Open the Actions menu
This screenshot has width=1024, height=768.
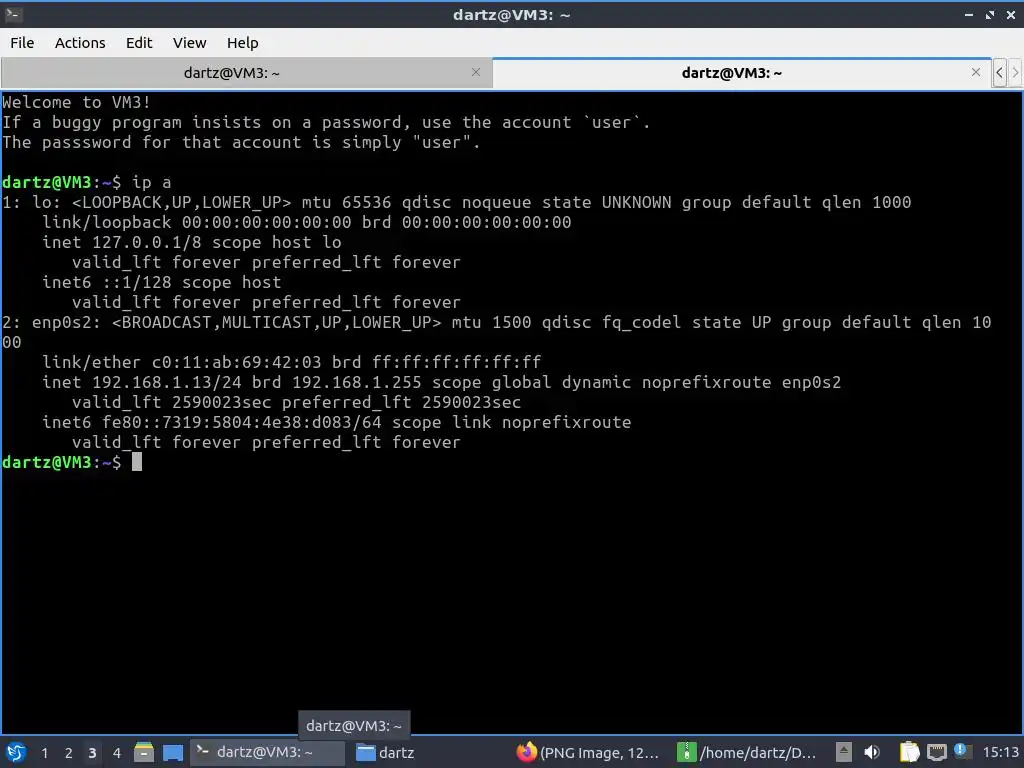coord(80,42)
